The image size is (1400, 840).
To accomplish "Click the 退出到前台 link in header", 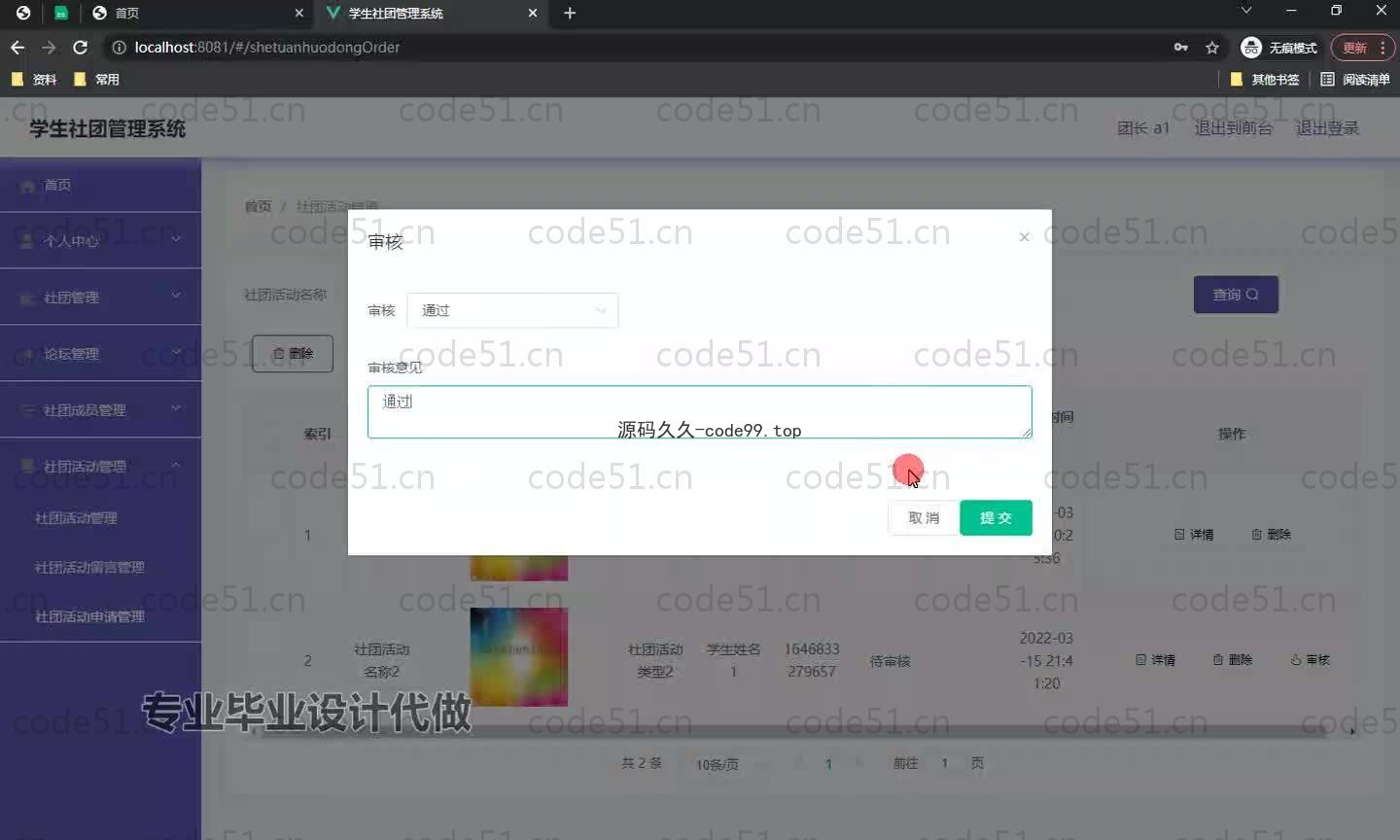I will (1233, 128).
